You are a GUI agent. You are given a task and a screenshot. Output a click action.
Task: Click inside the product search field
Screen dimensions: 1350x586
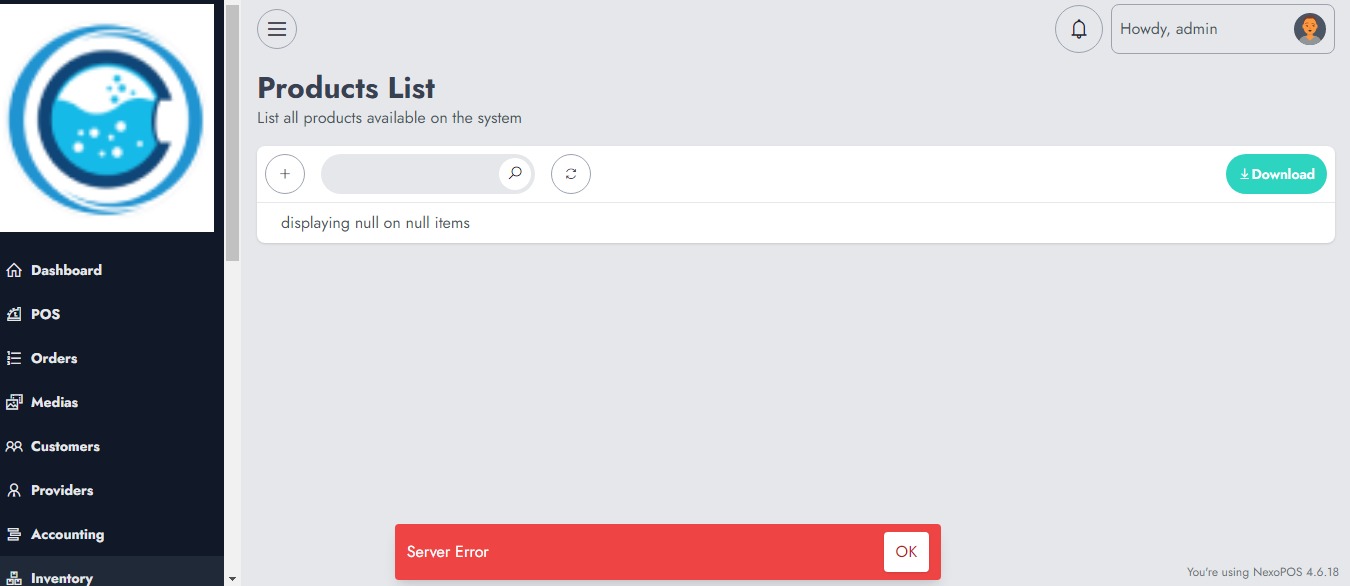(420, 173)
